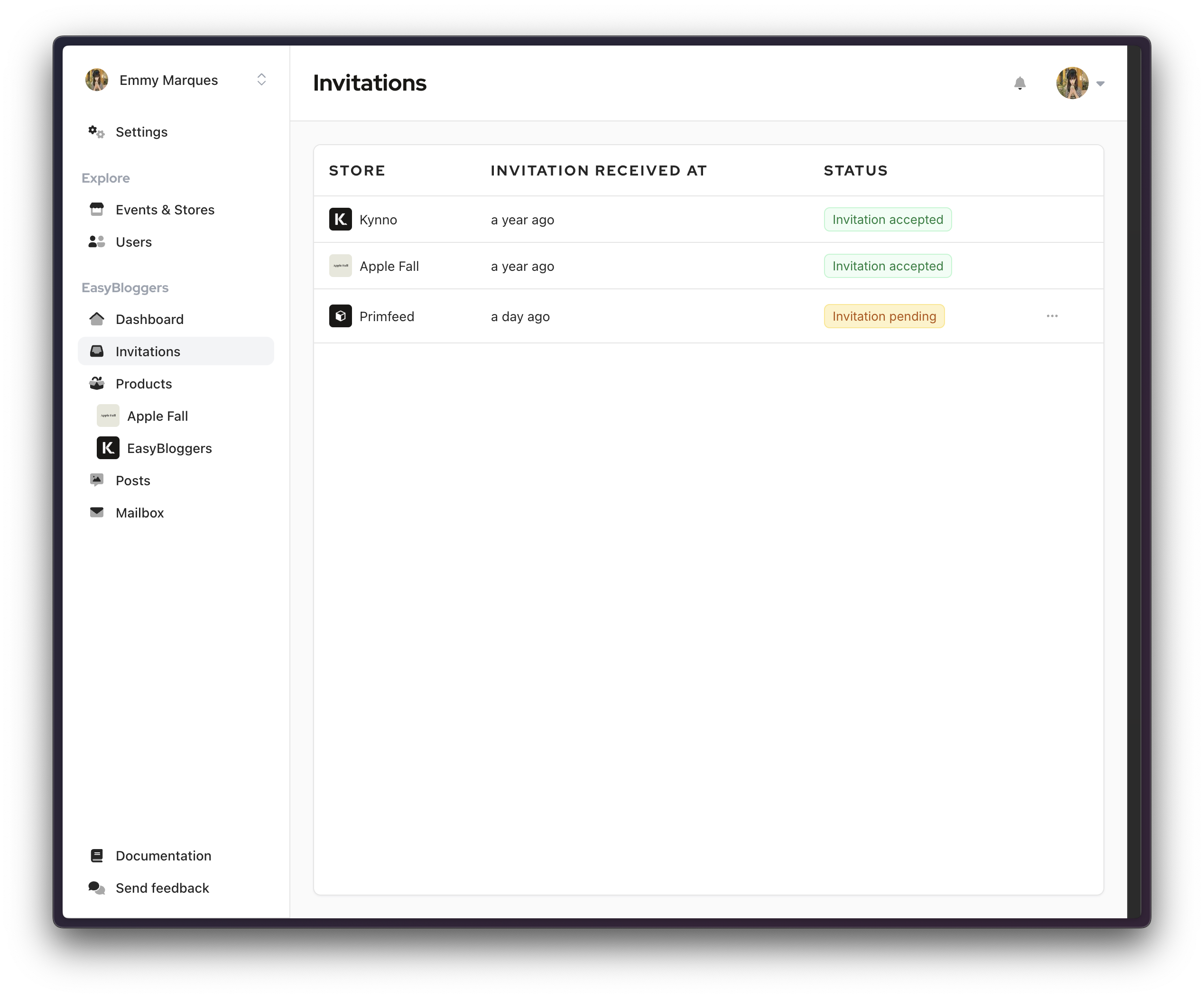Click the Documentation book icon
The width and height of the screenshot is (1204, 998).
point(96,855)
